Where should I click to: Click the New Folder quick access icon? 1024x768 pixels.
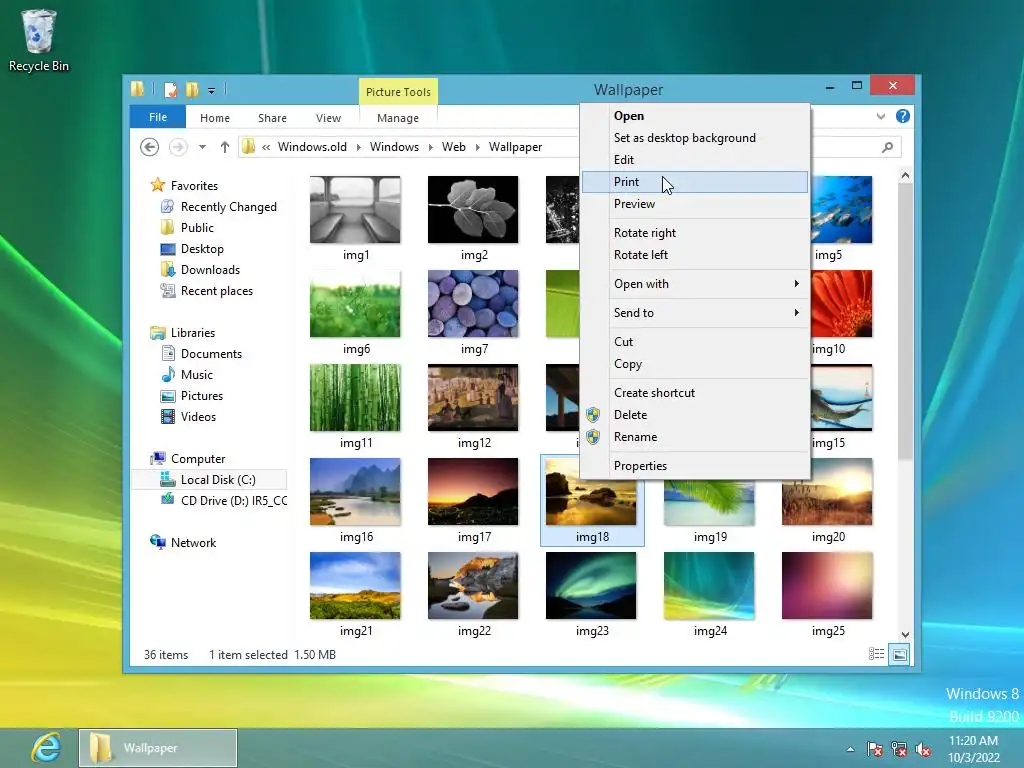tap(192, 90)
